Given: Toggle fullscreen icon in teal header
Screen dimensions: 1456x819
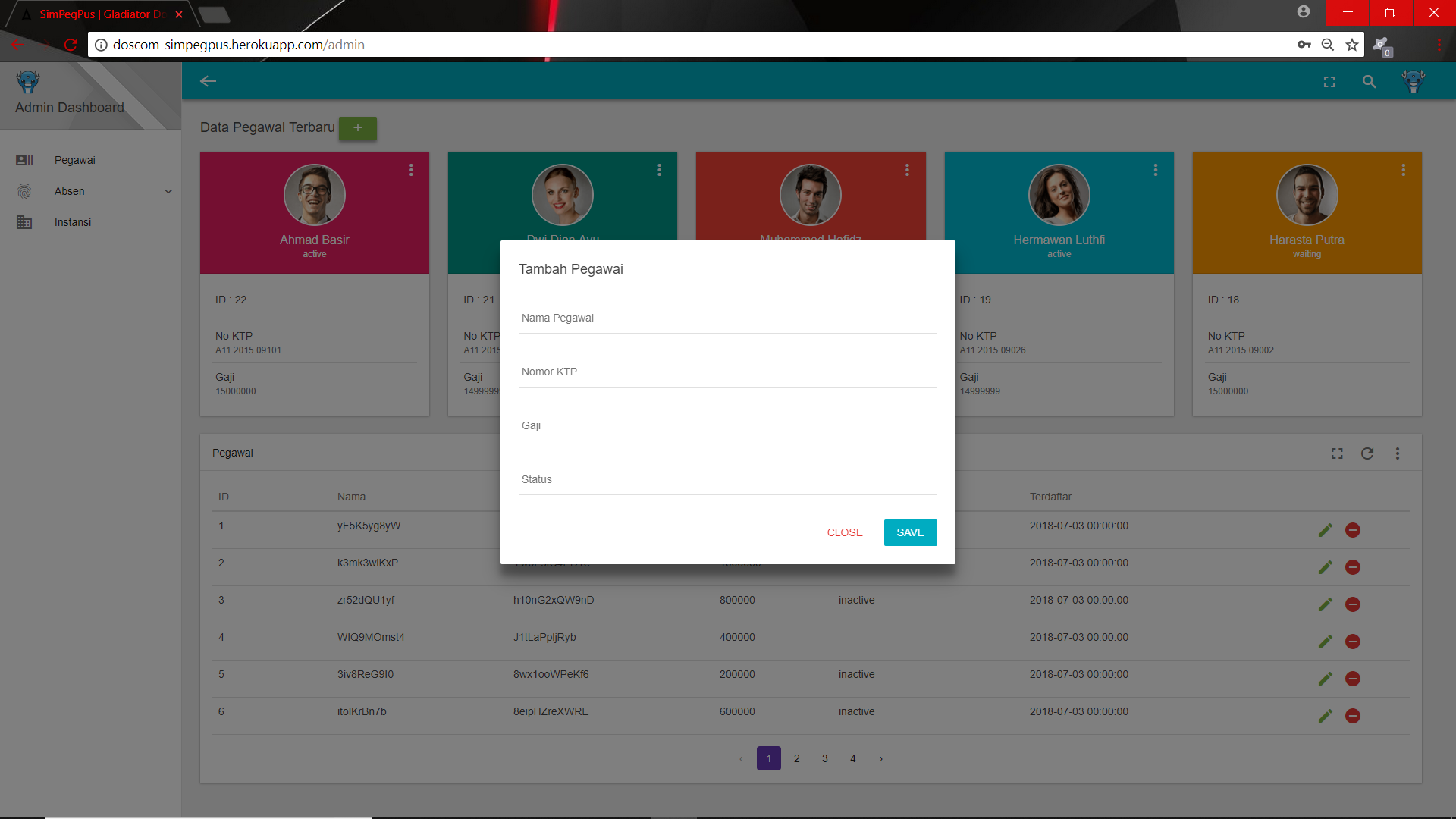Looking at the screenshot, I should [1329, 82].
